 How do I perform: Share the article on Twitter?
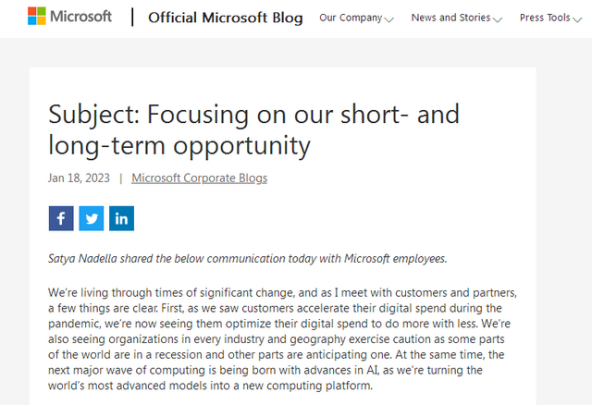click(x=91, y=218)
